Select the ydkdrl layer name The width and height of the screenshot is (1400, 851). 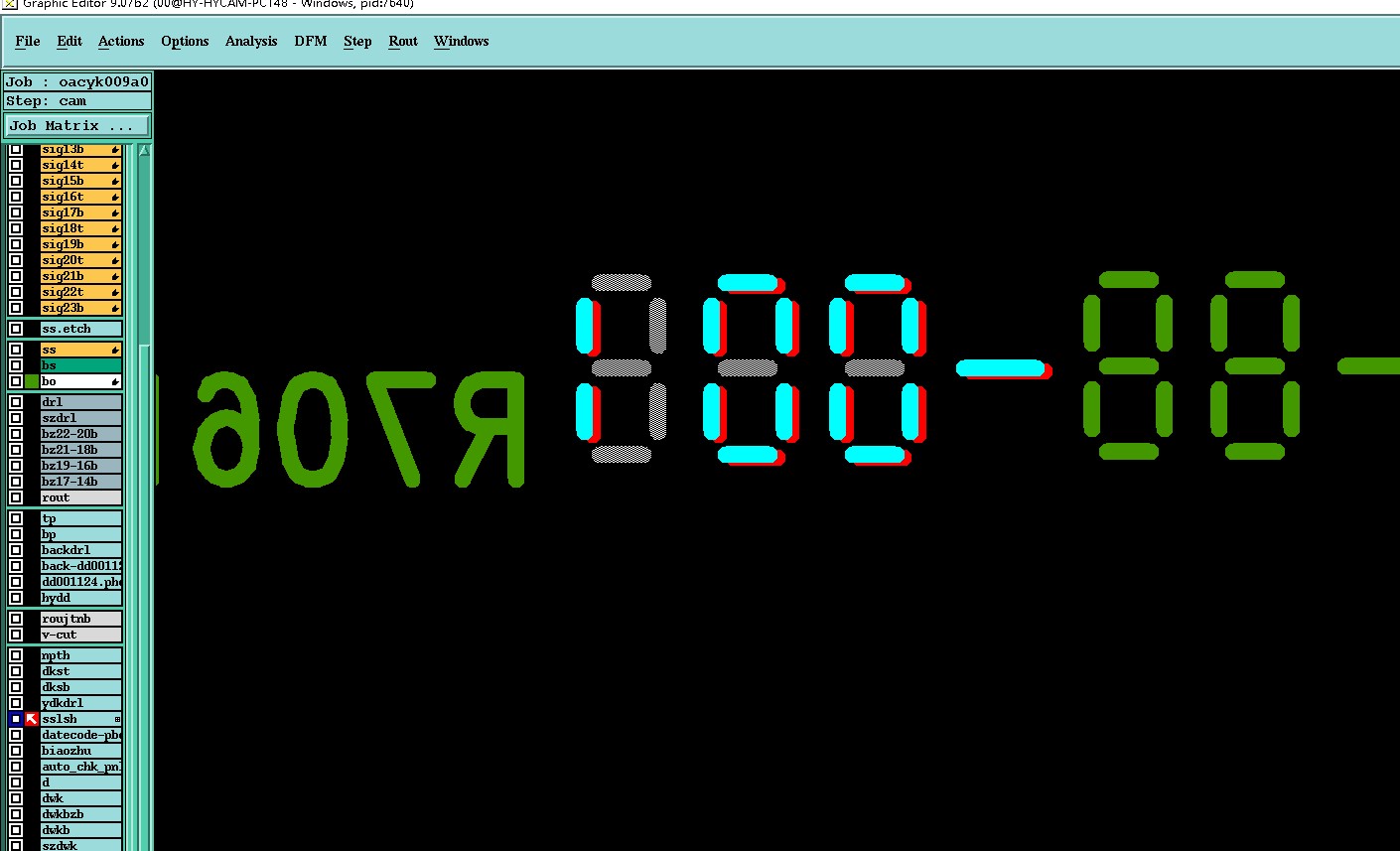[x=81, y=703]
